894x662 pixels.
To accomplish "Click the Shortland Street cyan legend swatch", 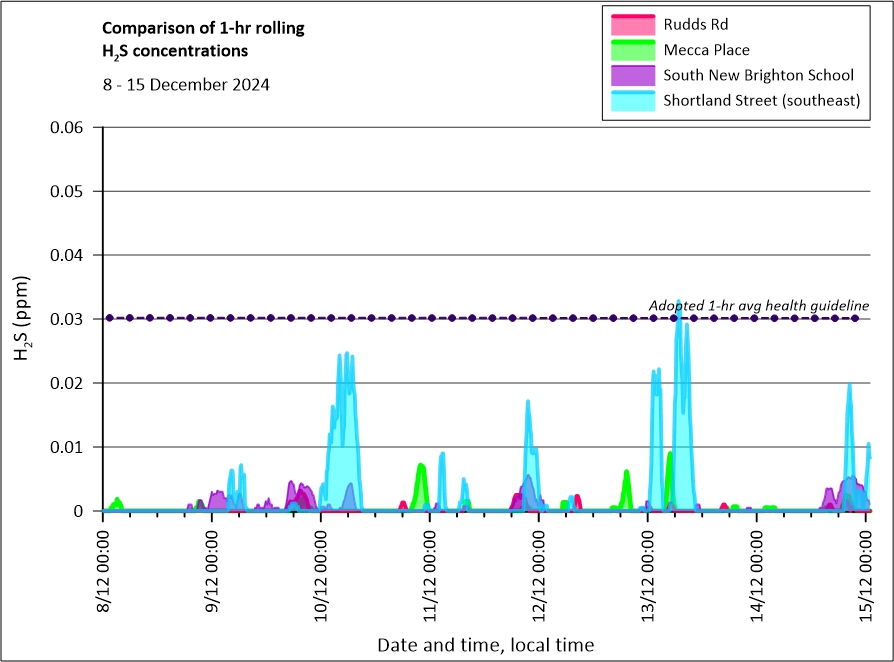I will (x=631, y=101).
